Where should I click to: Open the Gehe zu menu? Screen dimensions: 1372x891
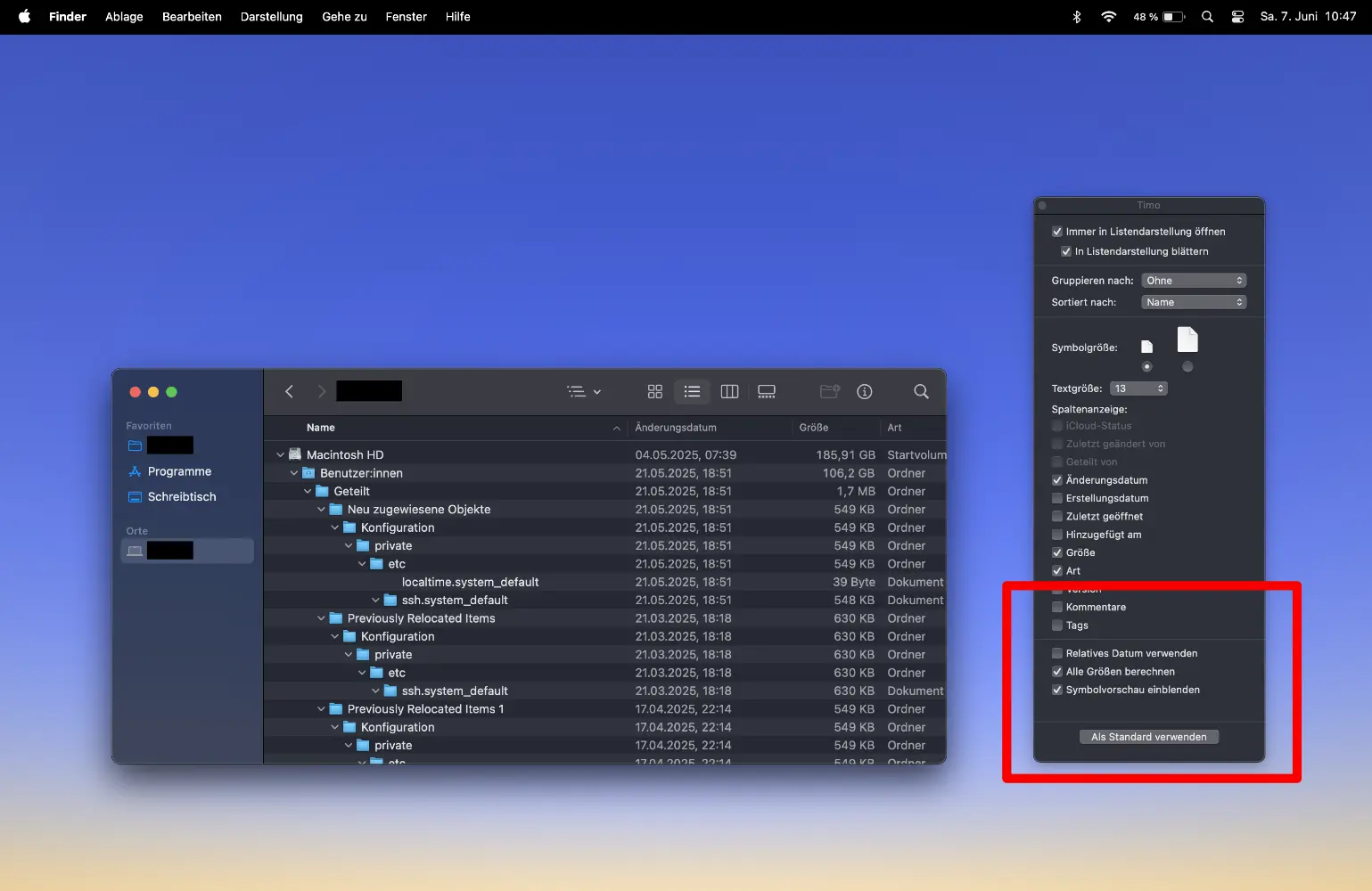[x=344, y=16]
